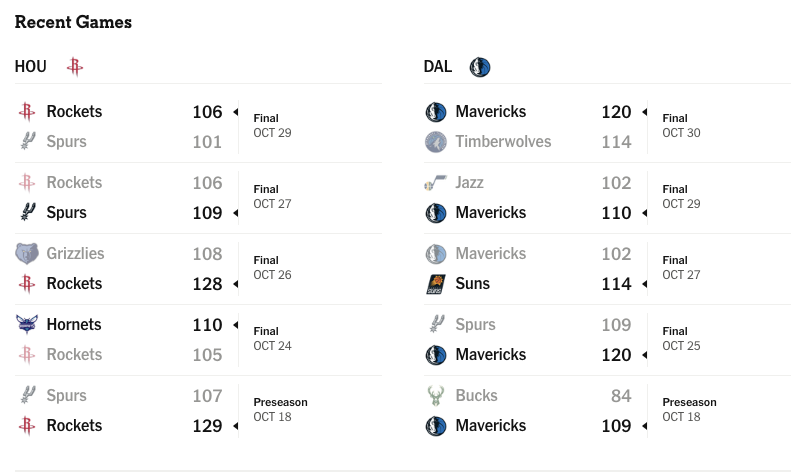
Task: Open the Timberwolves team link
Action: [x=503, y=142]
